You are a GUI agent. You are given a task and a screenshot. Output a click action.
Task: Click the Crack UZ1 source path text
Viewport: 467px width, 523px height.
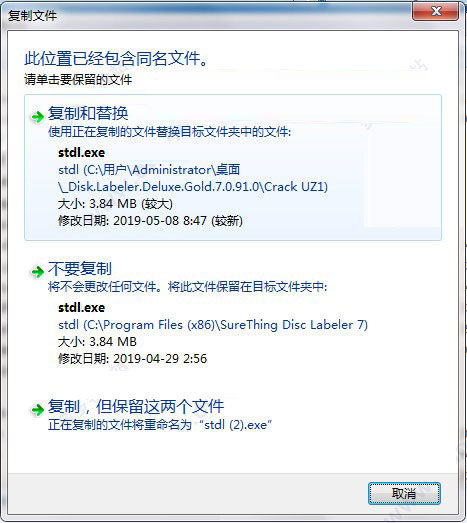[193, 178]
